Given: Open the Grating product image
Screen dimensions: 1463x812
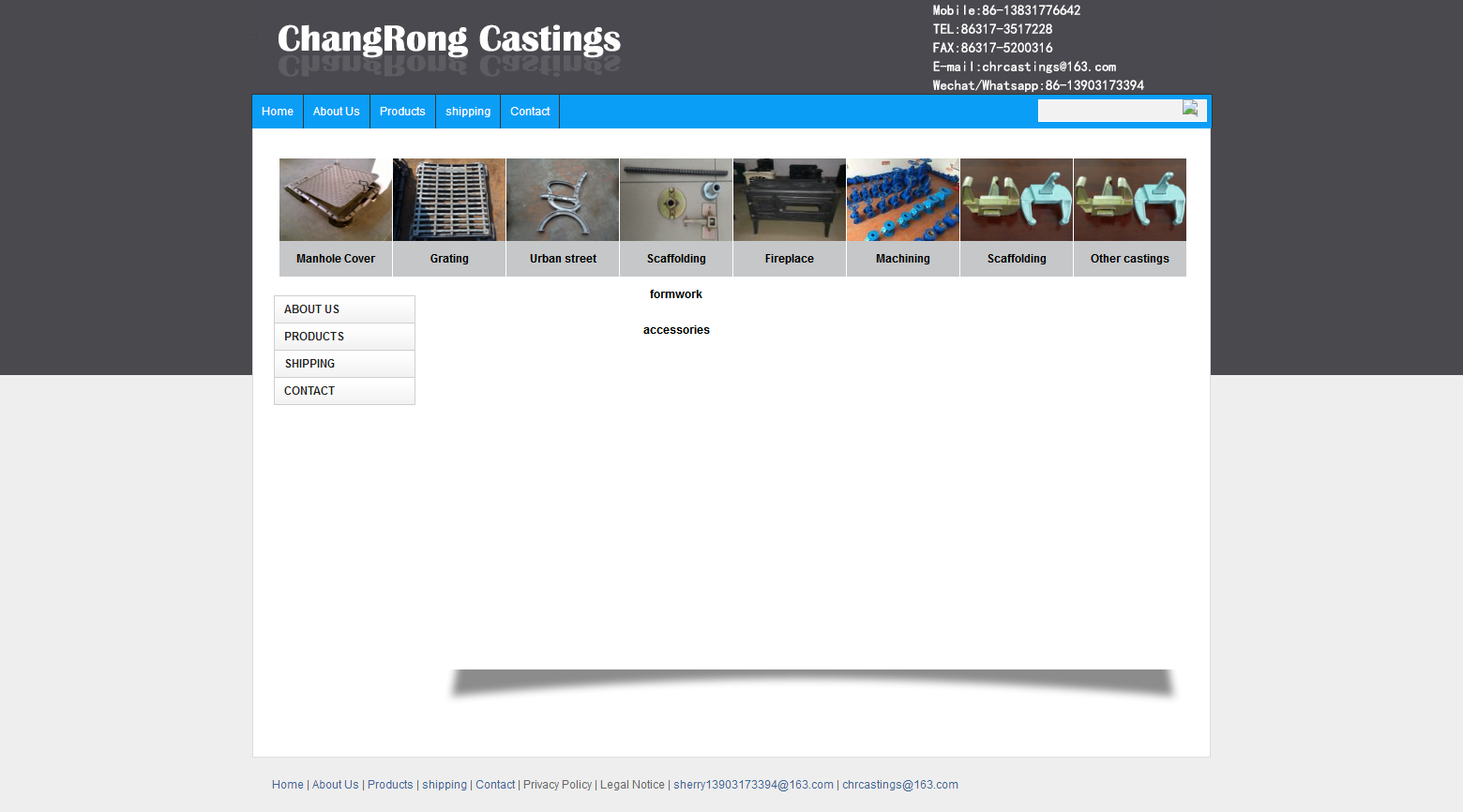Looking at the screenshot, I should (449, 200).
